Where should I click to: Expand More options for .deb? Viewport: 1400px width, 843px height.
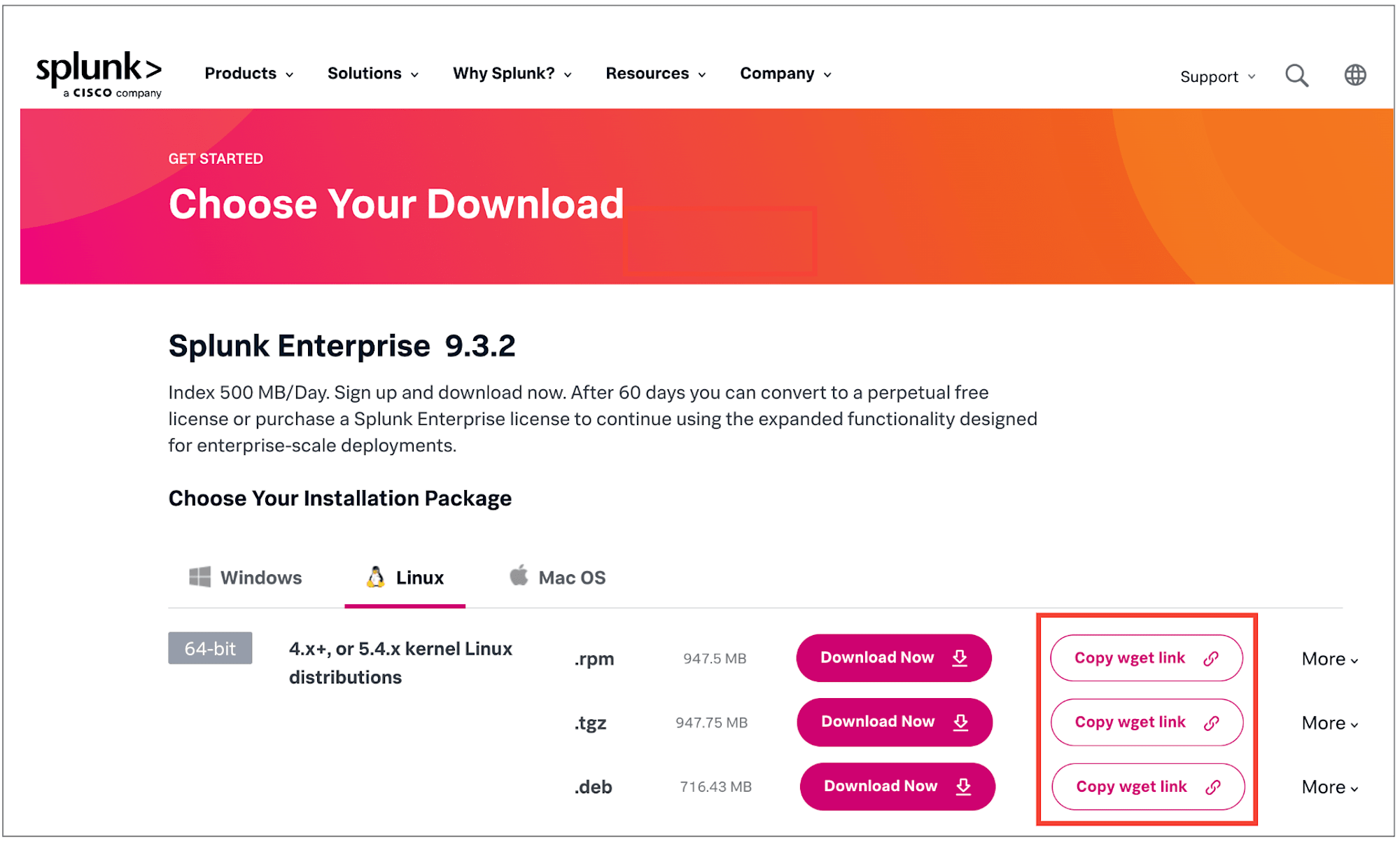[x=1330, y=788]
